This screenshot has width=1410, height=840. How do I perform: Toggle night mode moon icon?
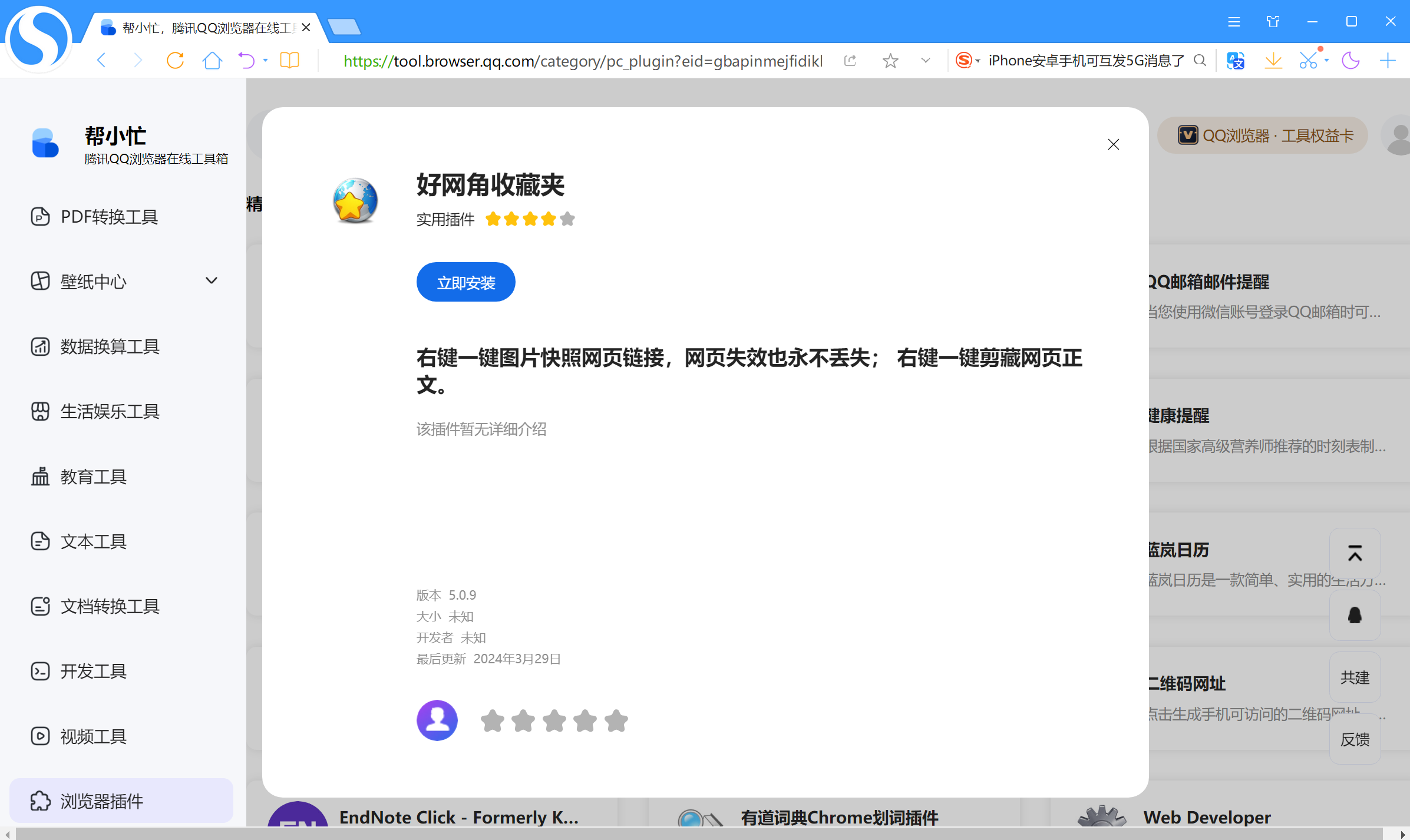click(1350, 60)
